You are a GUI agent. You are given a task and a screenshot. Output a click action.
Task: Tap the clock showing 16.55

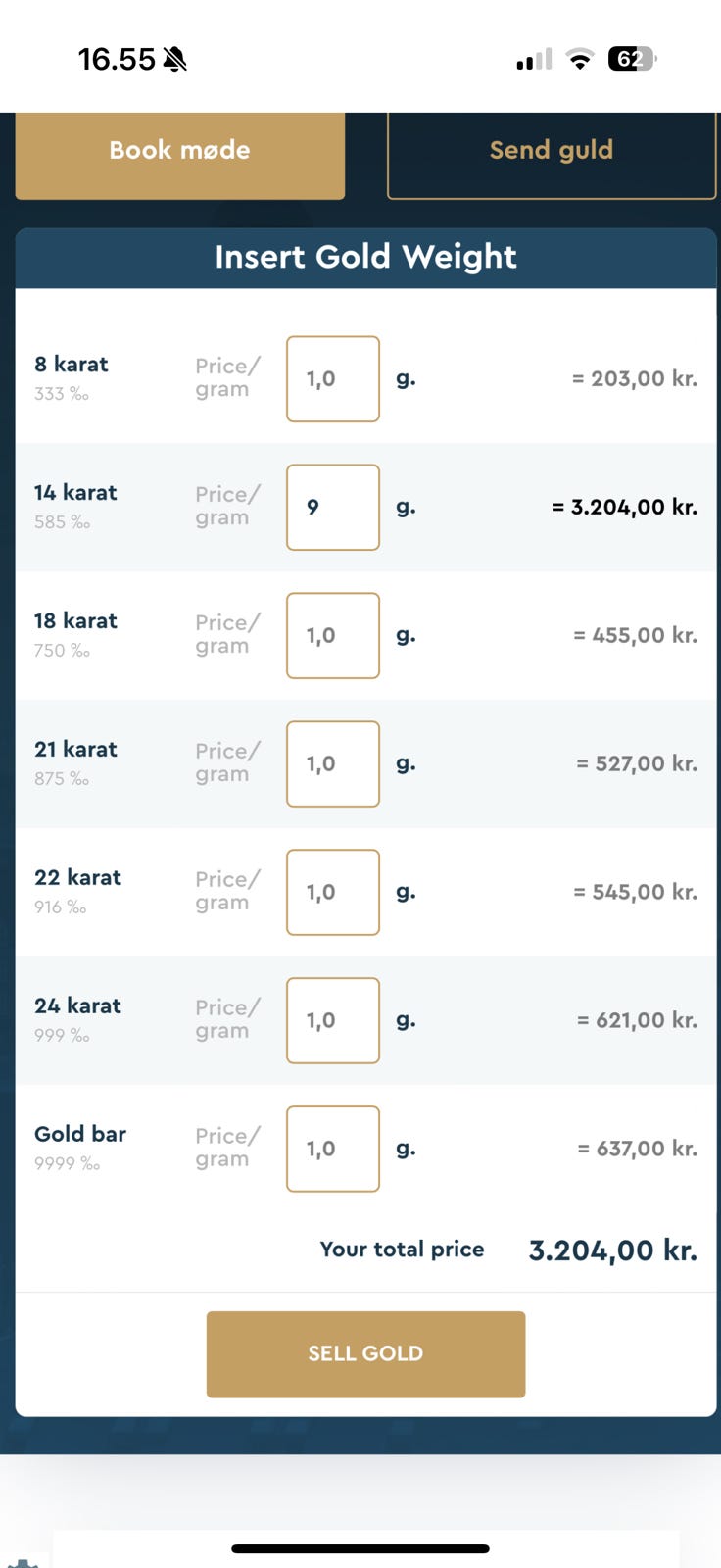pos(117,60)
